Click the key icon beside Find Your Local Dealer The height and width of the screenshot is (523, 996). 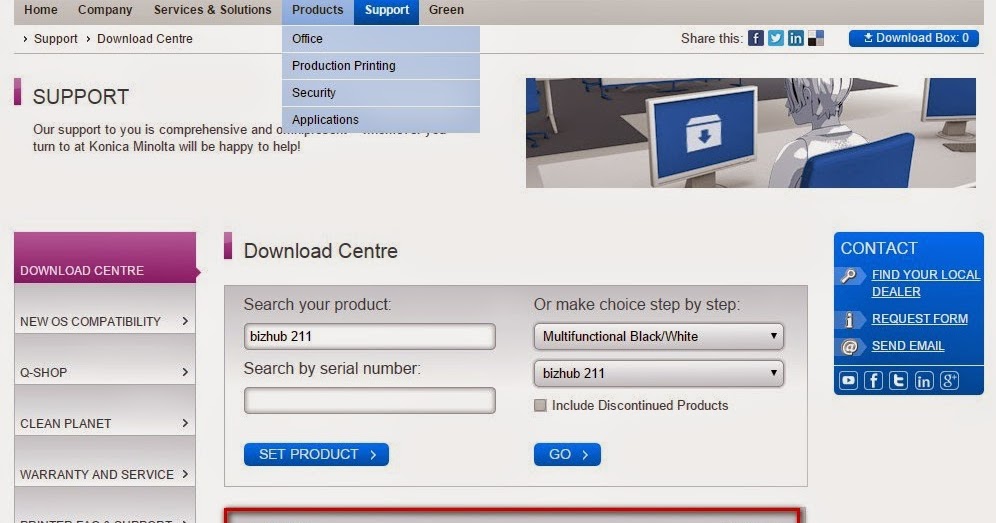coord(850,276)
